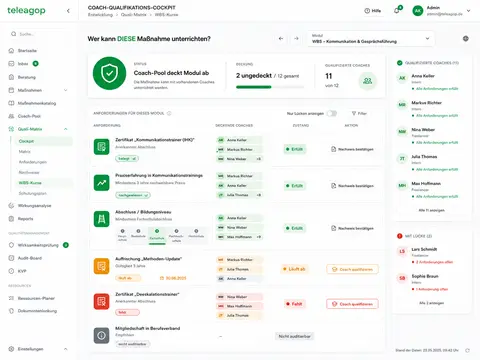Open the Cockpit submenu item
This screenshot has height=360, width=480.
pyautogui.click(x=44, y=141)
